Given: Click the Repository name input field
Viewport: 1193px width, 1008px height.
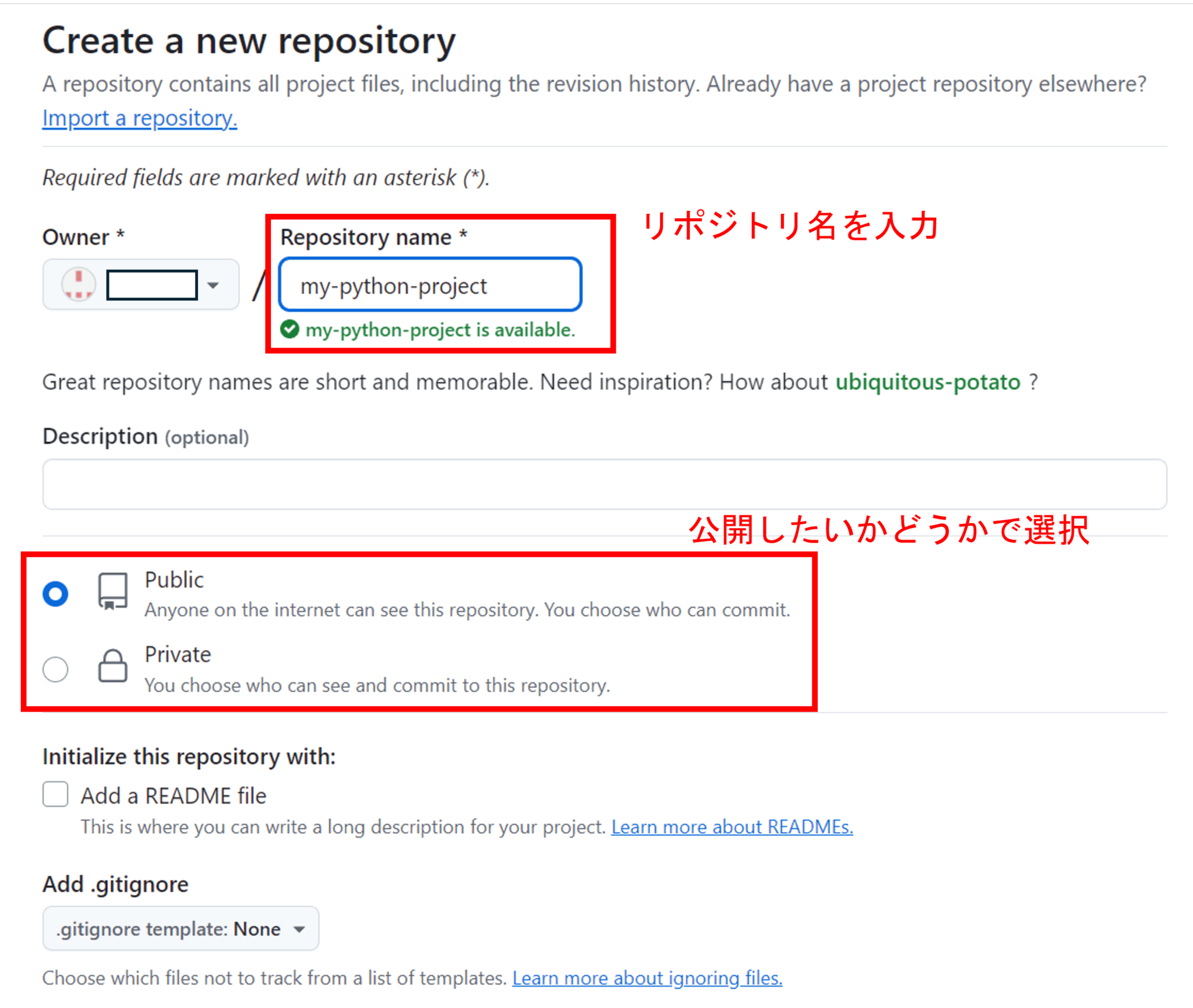Looking at the screenshot, I should click(430, 285).
